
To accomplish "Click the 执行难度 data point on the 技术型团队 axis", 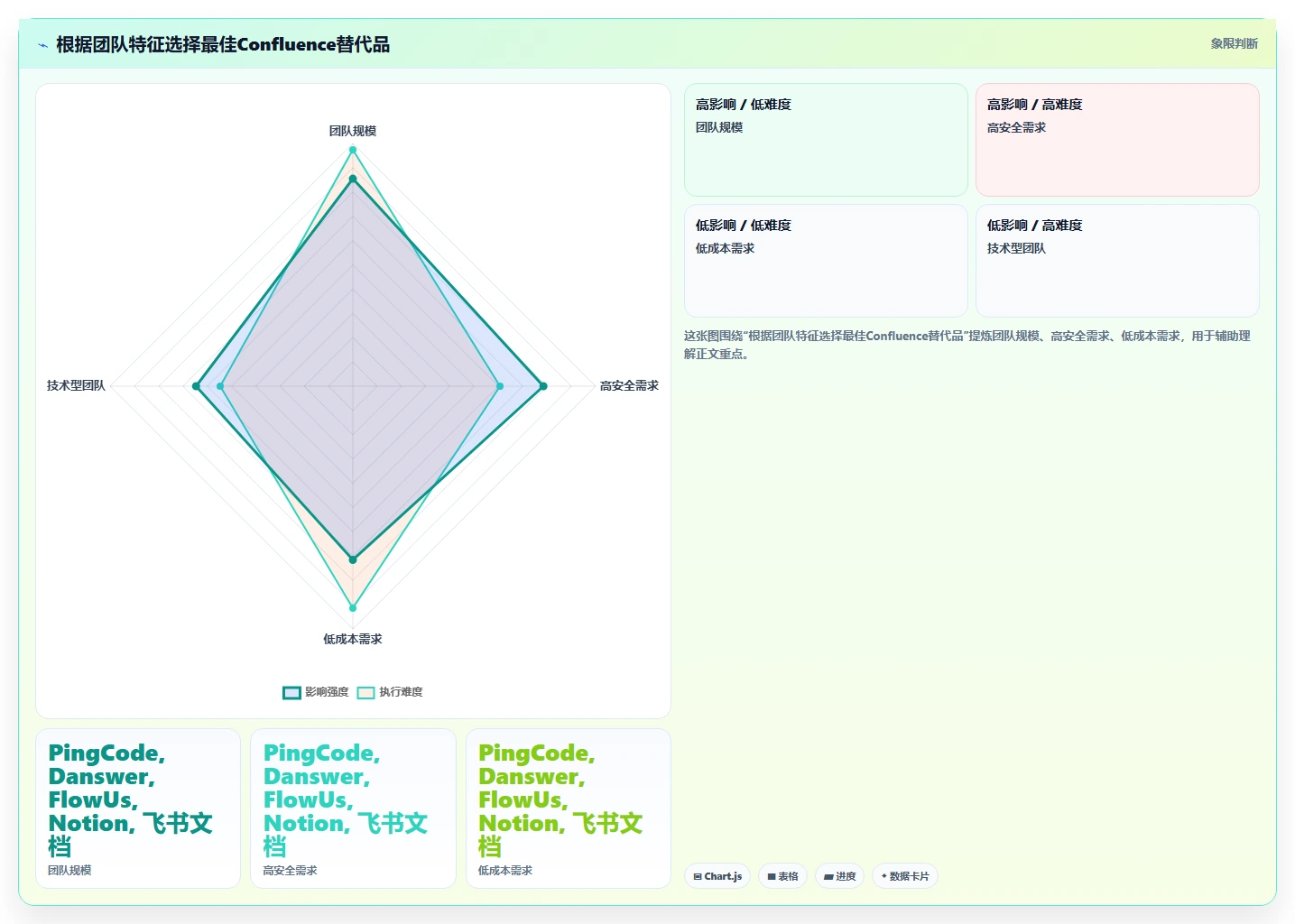I will tap(220, 386).
